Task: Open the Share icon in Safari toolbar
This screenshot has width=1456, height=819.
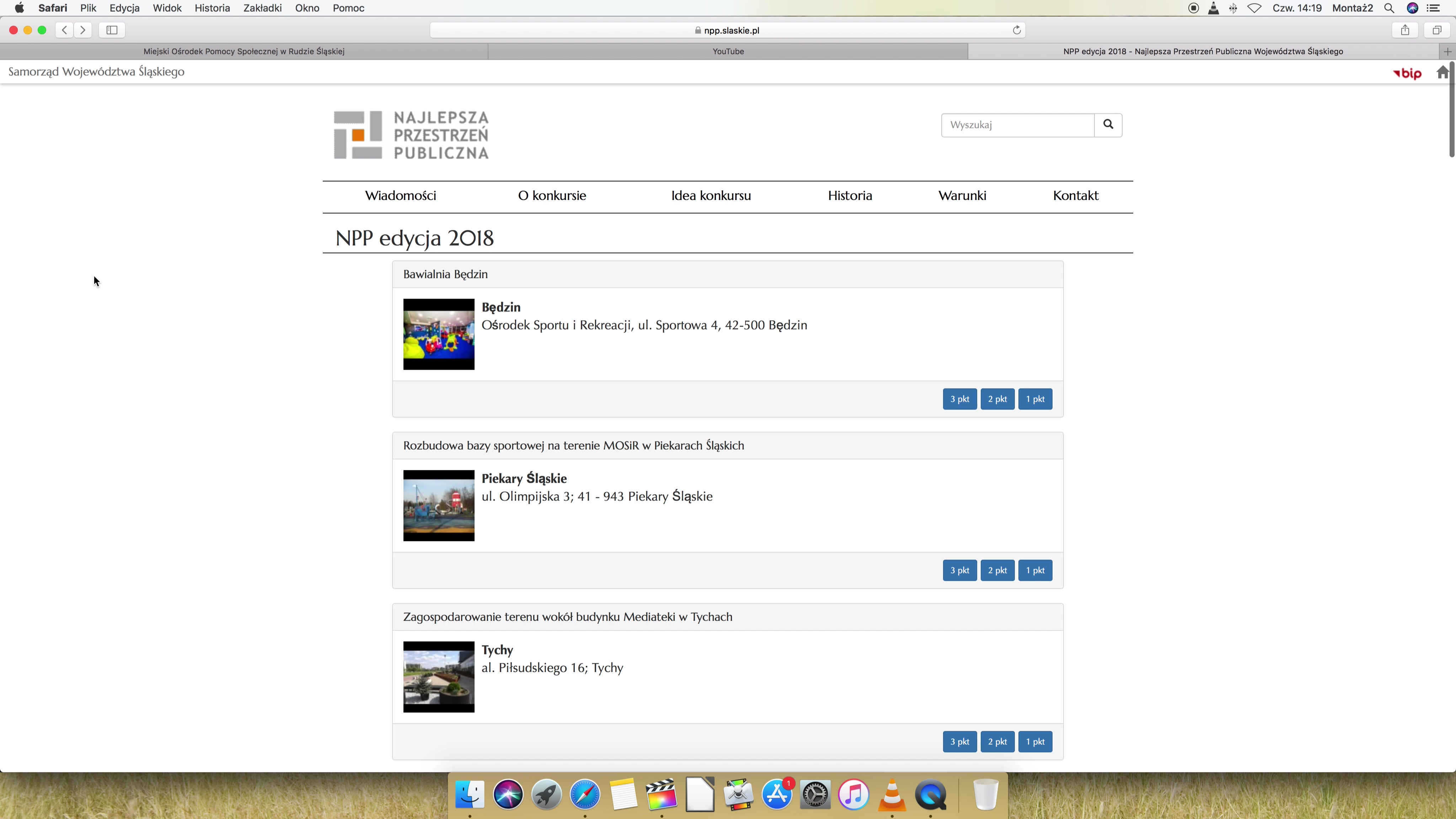Action: click(1404, 30)
